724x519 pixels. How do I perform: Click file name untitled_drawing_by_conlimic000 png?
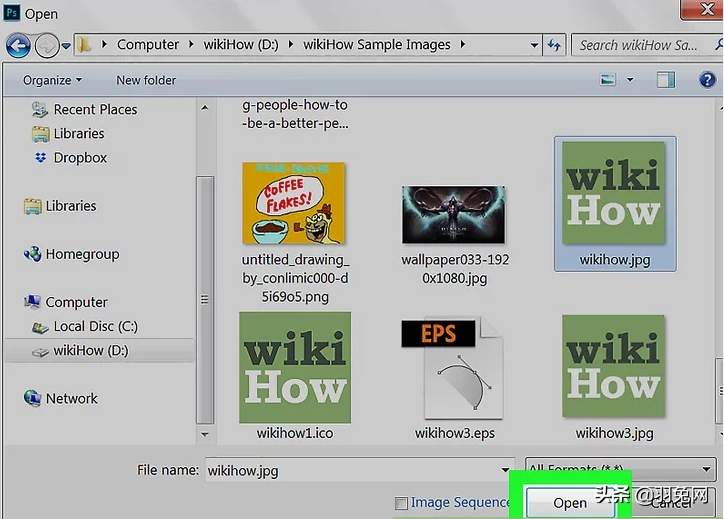(x=296, y=278)
